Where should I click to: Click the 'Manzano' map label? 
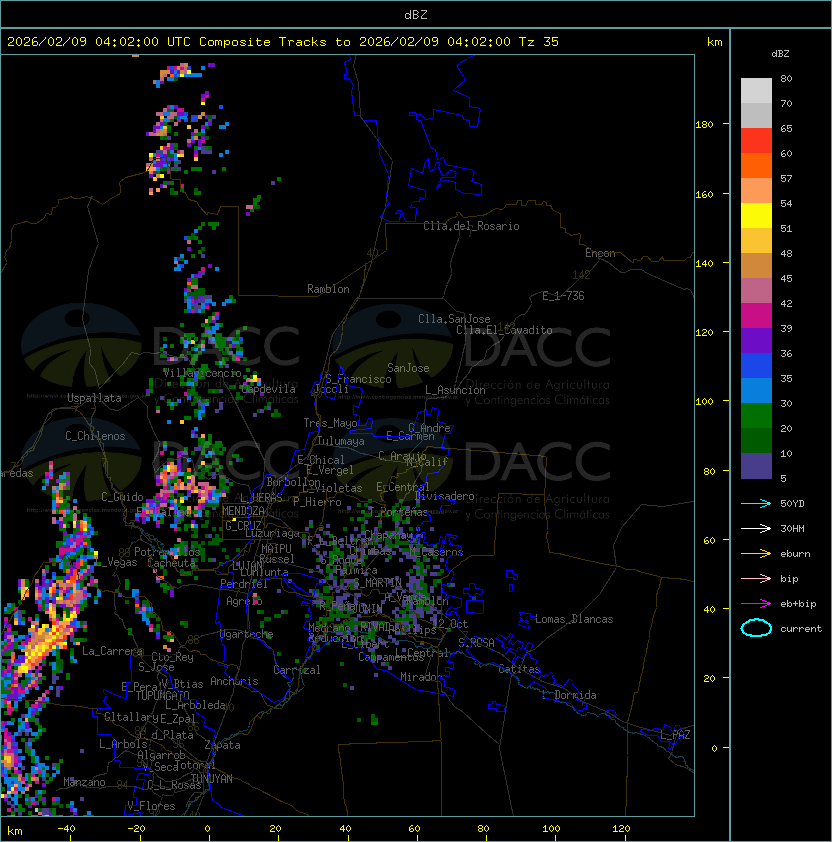[84, 782]
